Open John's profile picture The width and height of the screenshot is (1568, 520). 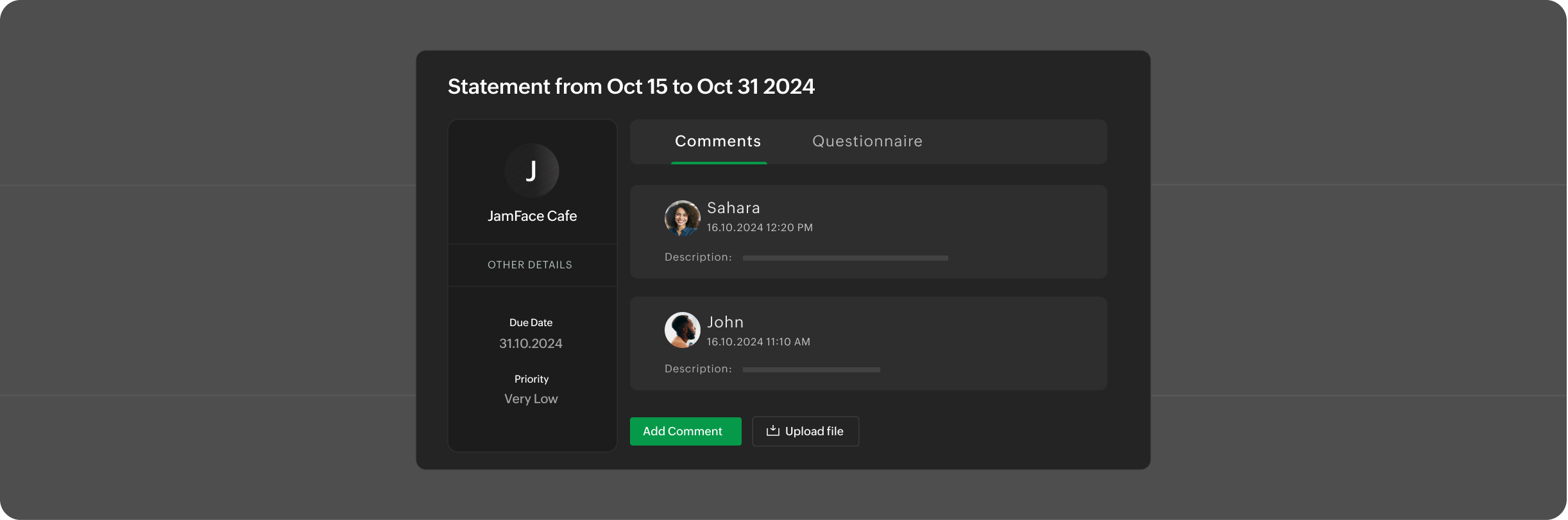[x=682, y=330]
